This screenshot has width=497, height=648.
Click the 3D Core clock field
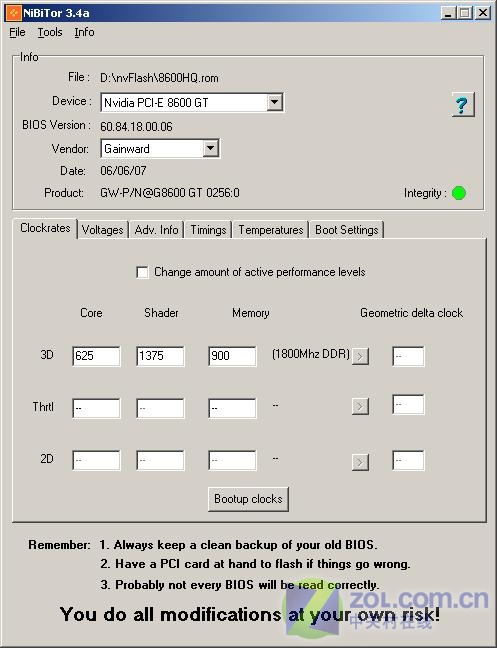click(96, 356)
